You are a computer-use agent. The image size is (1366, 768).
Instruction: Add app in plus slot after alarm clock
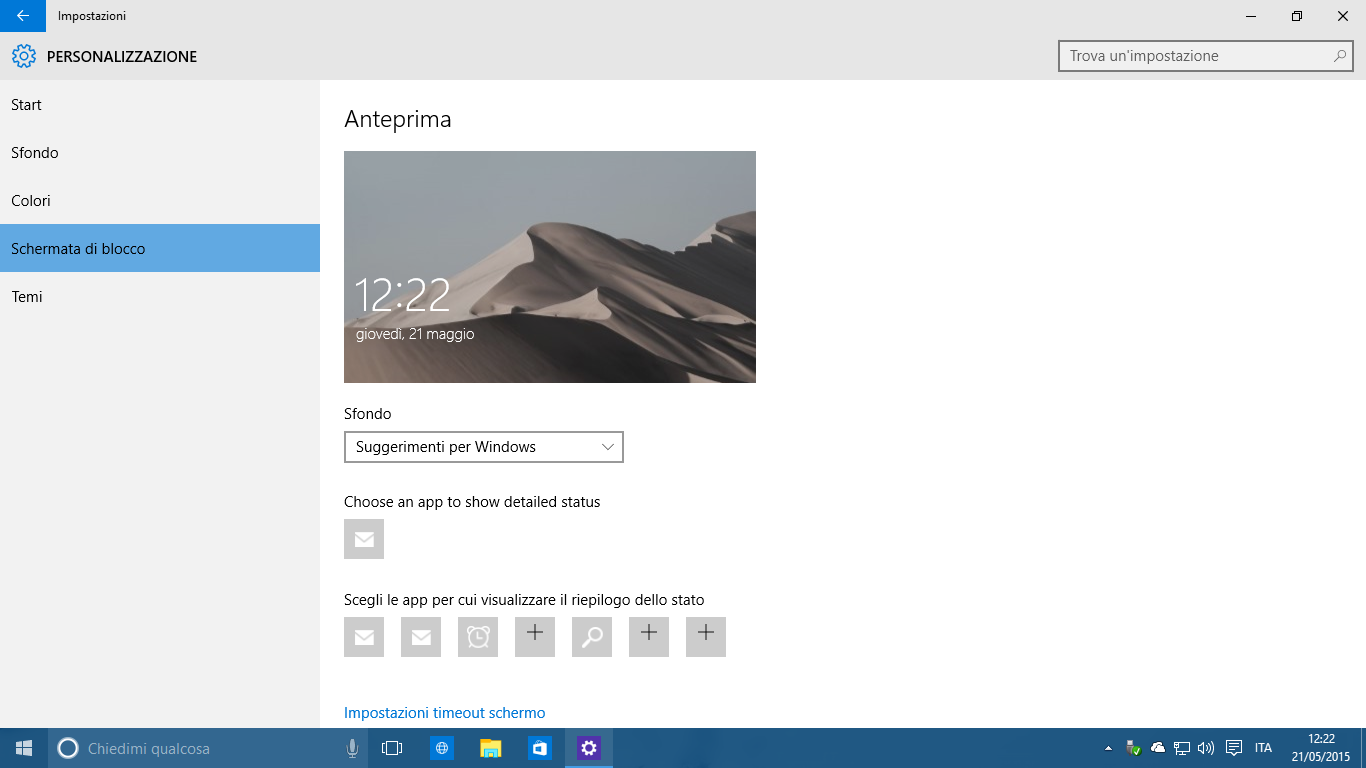click(x=535, y=637)
